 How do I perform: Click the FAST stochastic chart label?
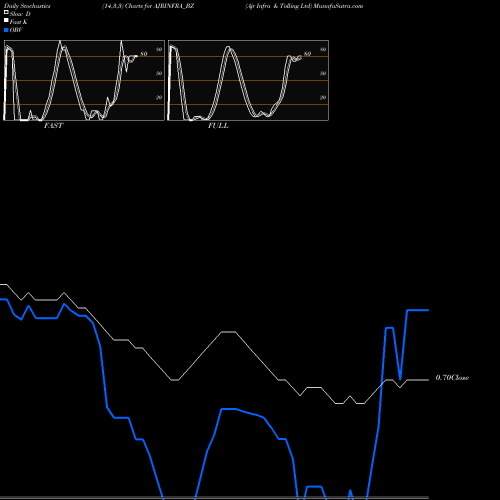point(53,126)
